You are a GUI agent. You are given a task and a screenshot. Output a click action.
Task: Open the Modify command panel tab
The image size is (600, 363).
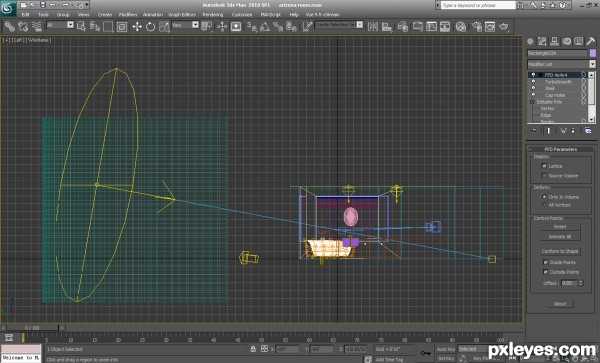(542, 41)
